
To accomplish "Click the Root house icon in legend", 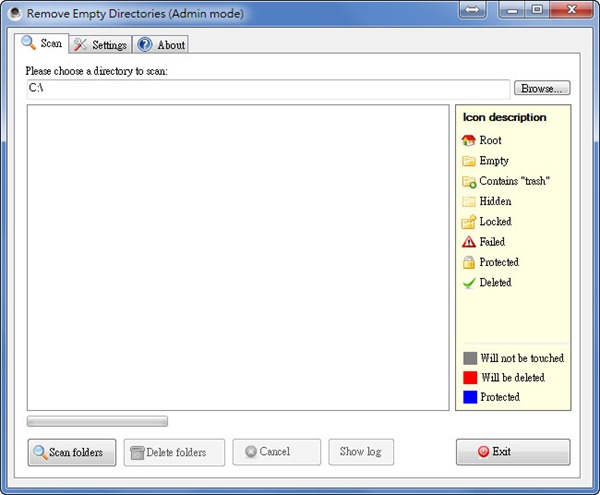I will tap(469, 140).
